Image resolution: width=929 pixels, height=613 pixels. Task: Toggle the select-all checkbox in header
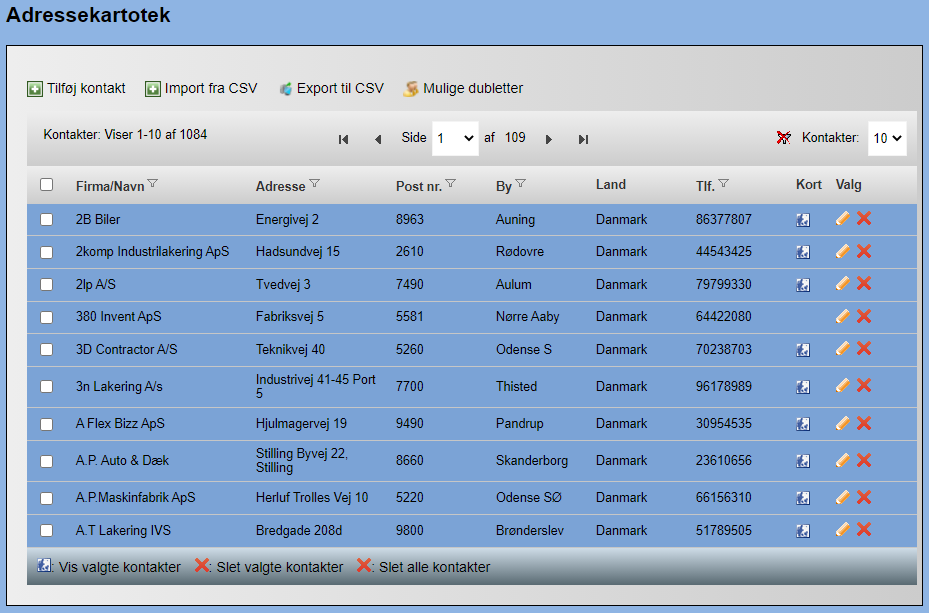47,185
